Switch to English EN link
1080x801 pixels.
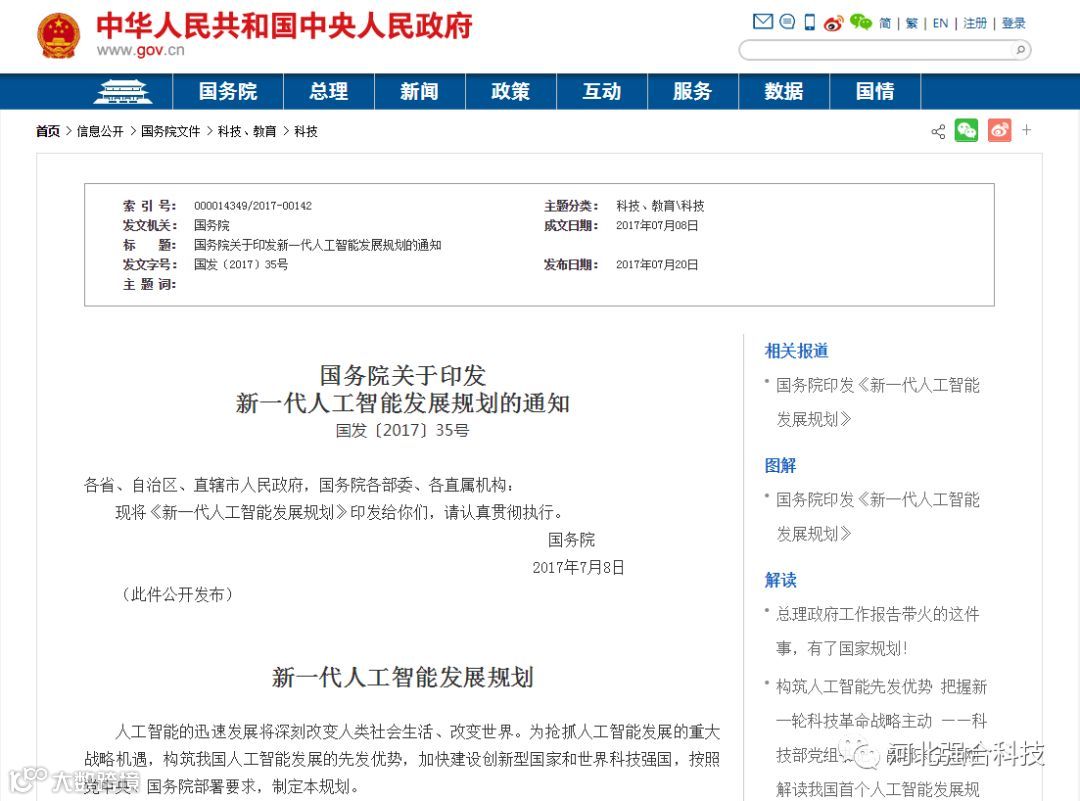point(940,23)
